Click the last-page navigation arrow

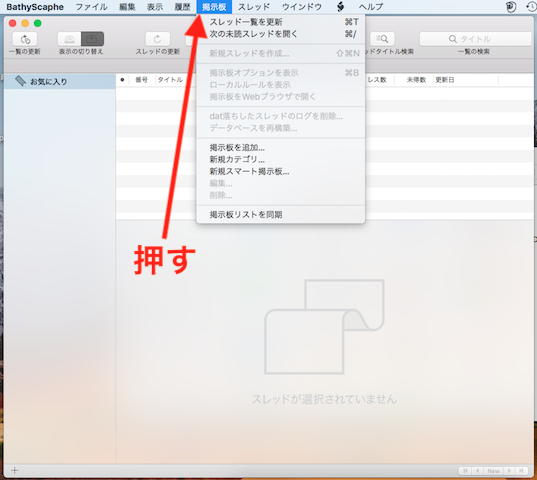(x=521, y=471)
